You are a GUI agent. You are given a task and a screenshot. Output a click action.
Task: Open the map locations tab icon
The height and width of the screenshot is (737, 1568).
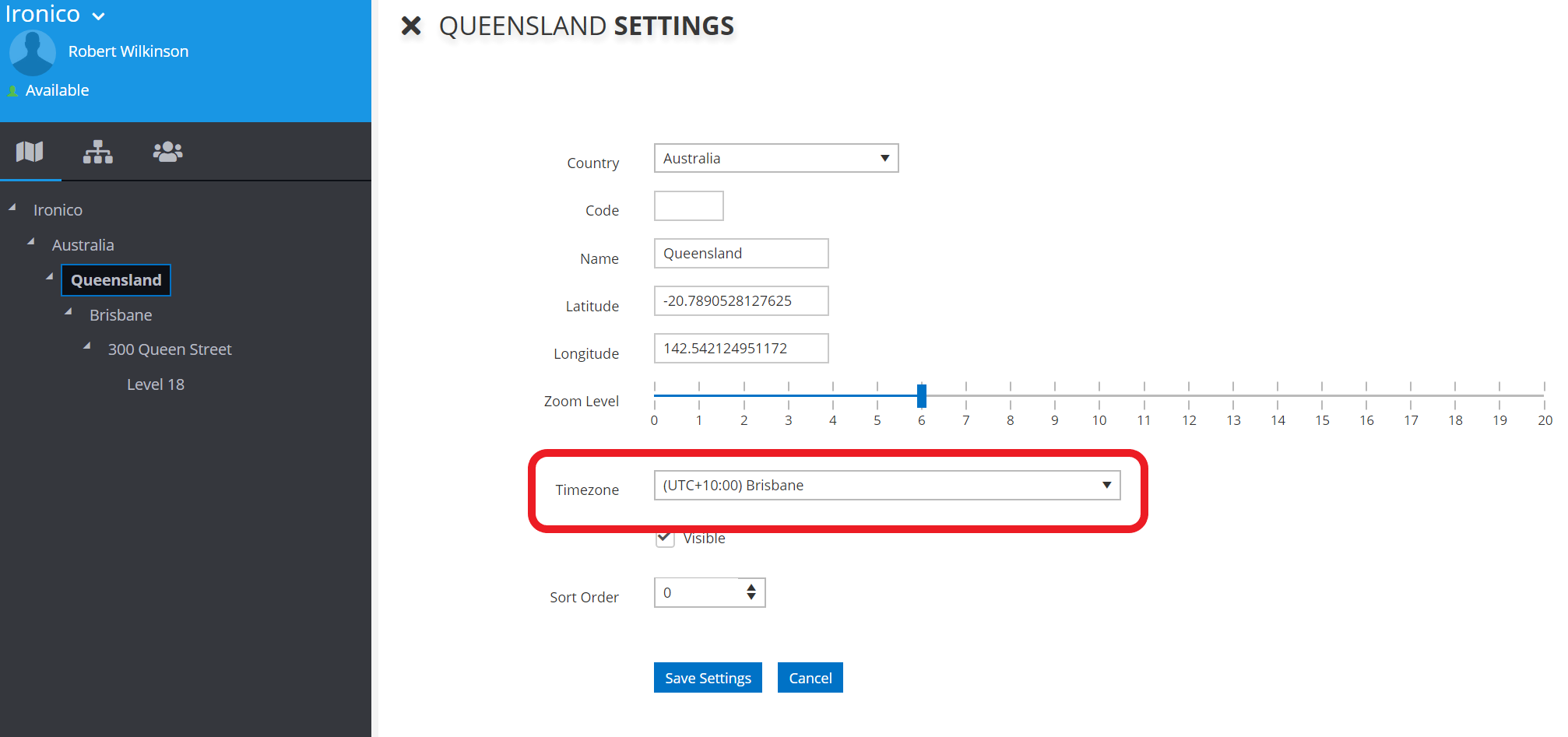(30, 152)
